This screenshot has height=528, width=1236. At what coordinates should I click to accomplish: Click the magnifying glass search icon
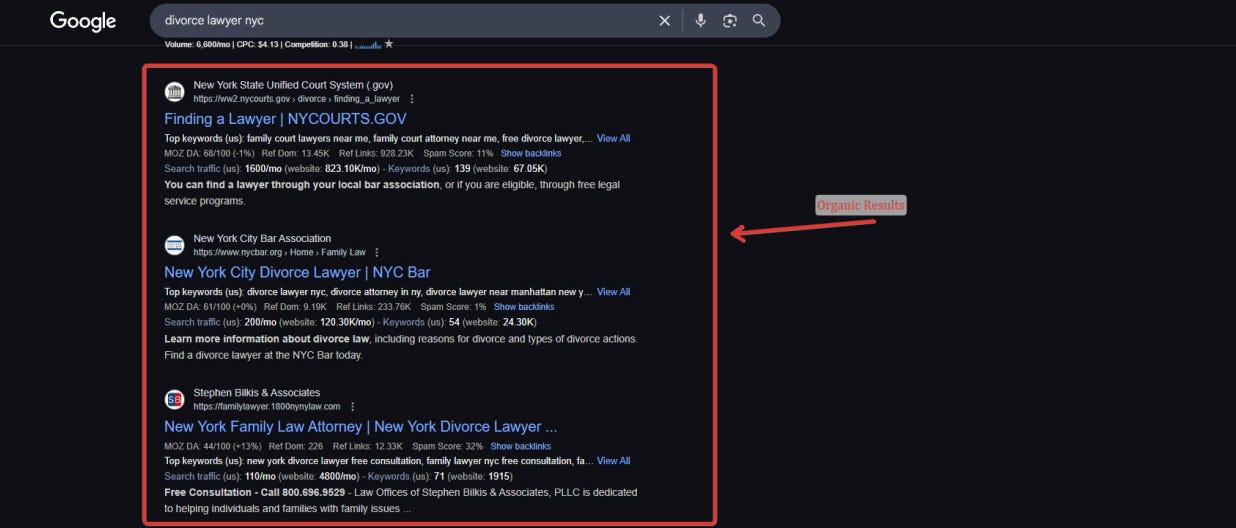[759, 21]
